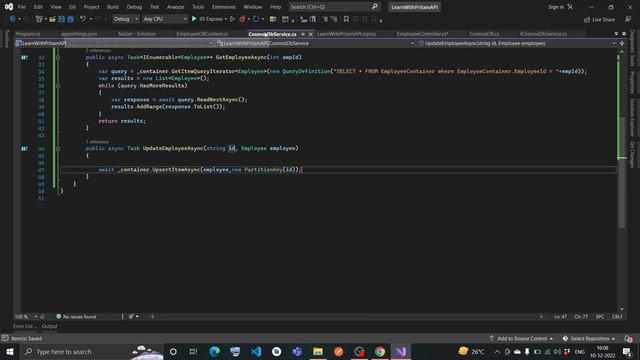This screenshot has width=640, height=360.
Task: Pin the CosmosDbService.cs tab
Action: pyautogui.click(x=303, y=34)
